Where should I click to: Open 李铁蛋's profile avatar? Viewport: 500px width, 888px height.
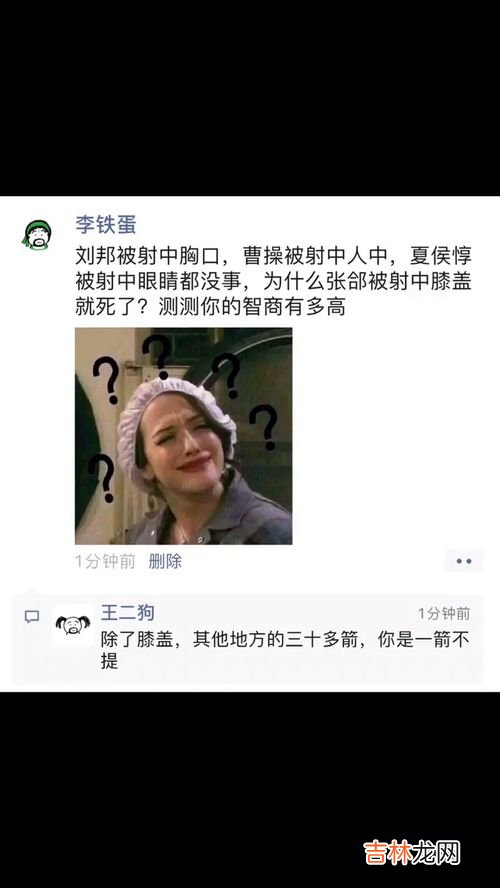(37, 235)
